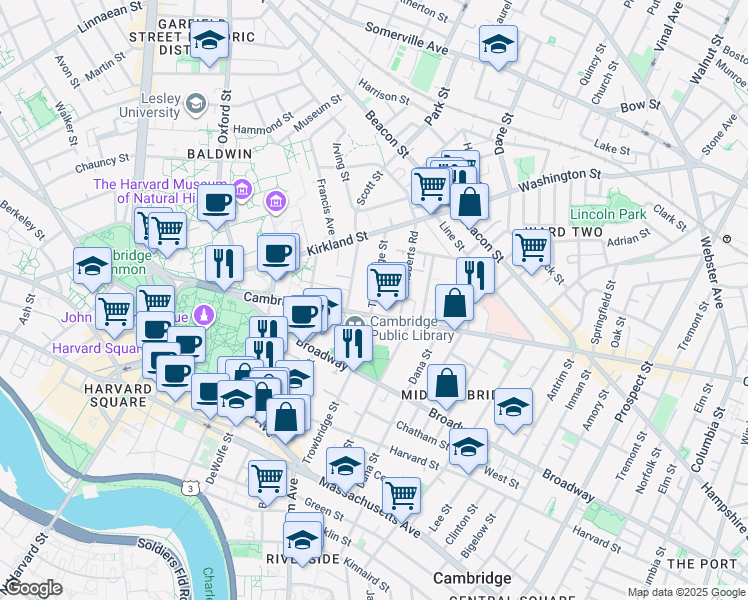Click the school marker near West St
748x600 pixels.
[x=467, y=447]
